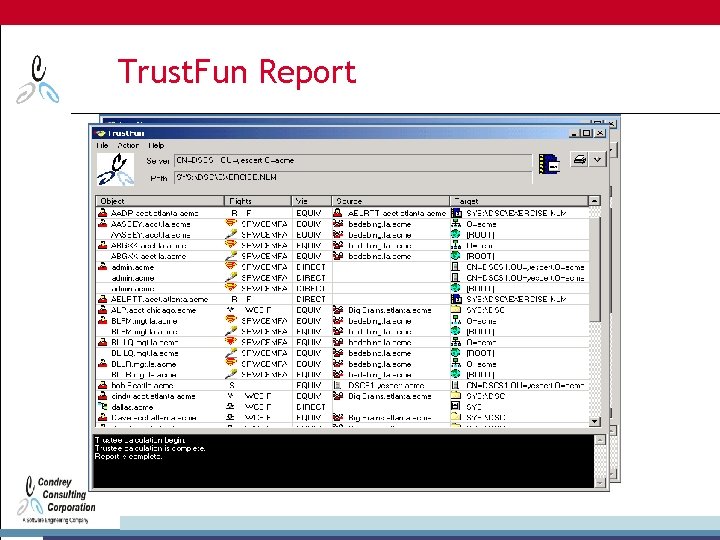Click the server icon in first admin.acme row's Target
The width and height of the screenshot is (720, 540).
tap(455, 267)
